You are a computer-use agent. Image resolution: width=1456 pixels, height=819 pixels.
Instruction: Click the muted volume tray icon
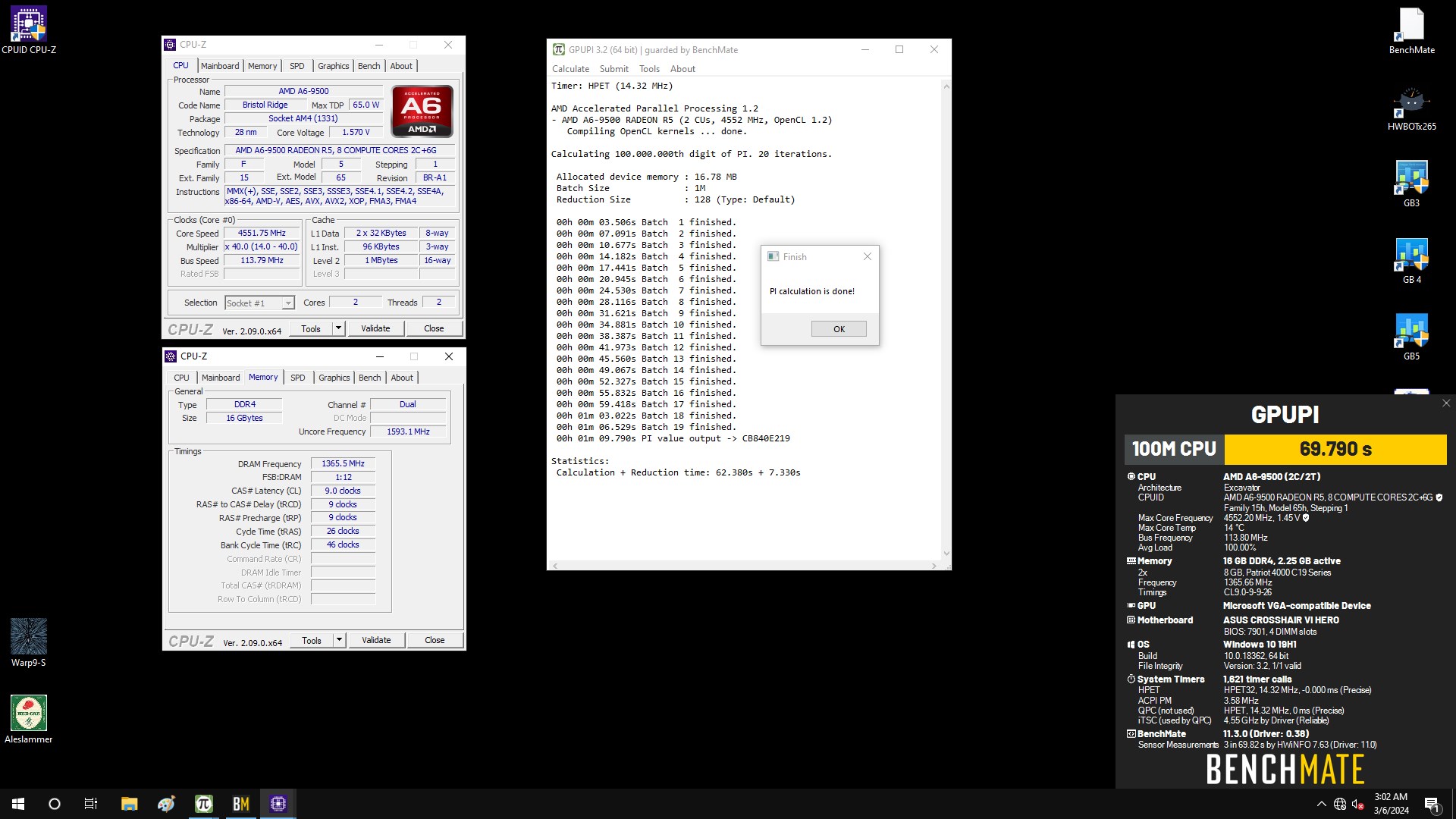tap(1358, 804)
